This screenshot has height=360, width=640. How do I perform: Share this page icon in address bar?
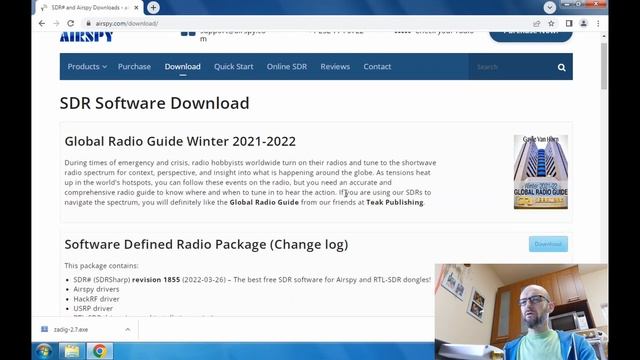[537, 23]
